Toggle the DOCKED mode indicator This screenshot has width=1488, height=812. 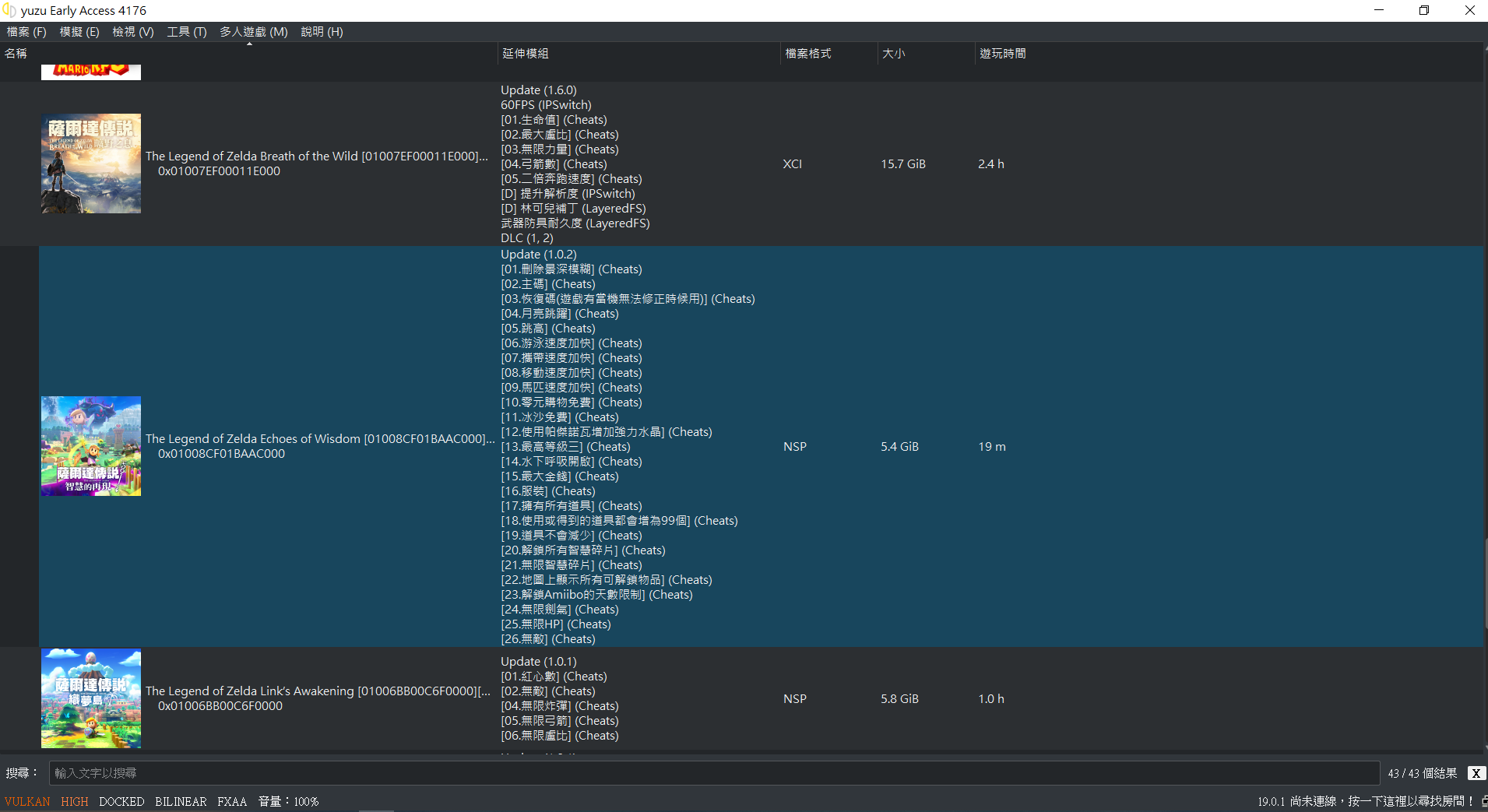121,802
